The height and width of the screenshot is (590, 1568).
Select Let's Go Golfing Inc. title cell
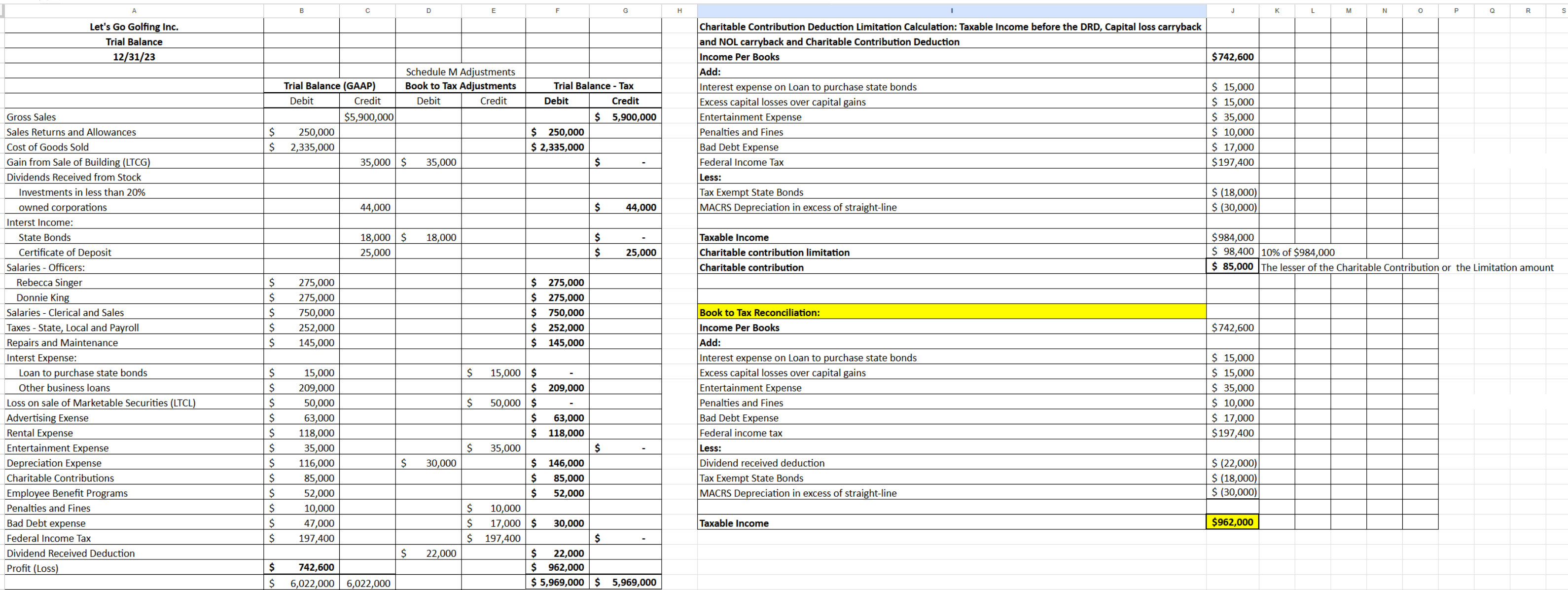[x=134, y=27]
